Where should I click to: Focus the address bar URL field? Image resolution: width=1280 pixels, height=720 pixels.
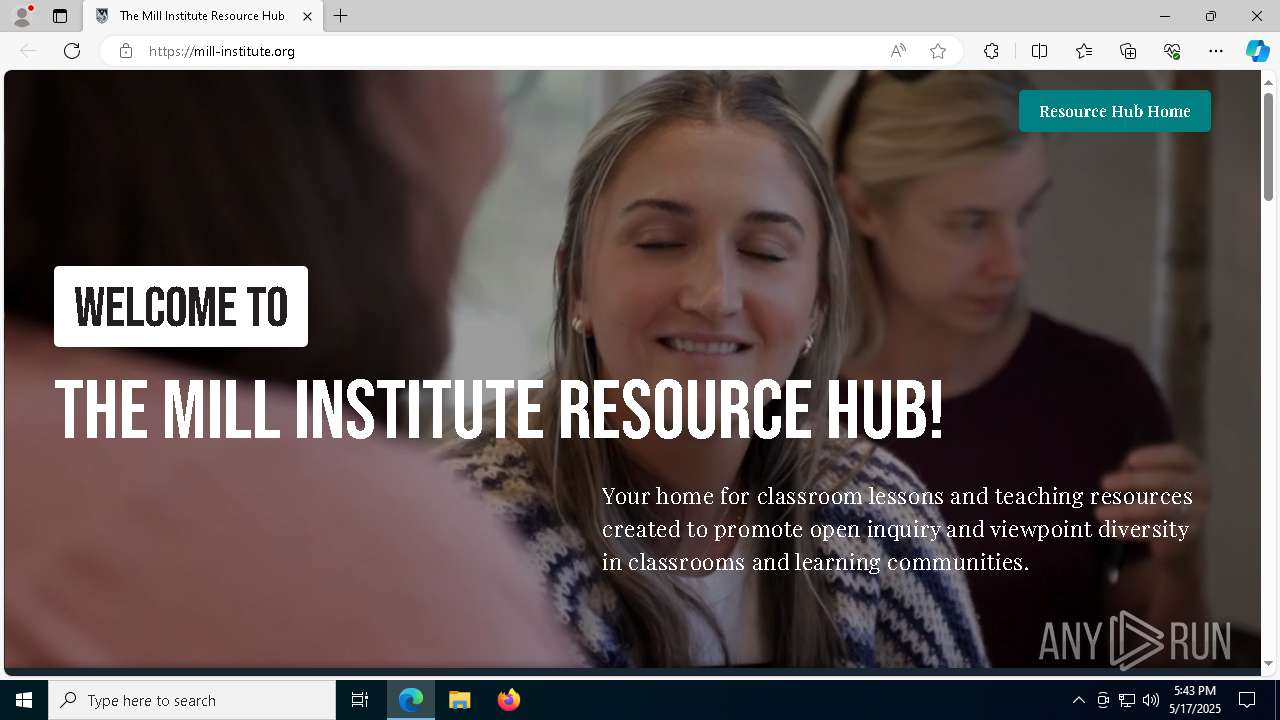tap(510, 51)
